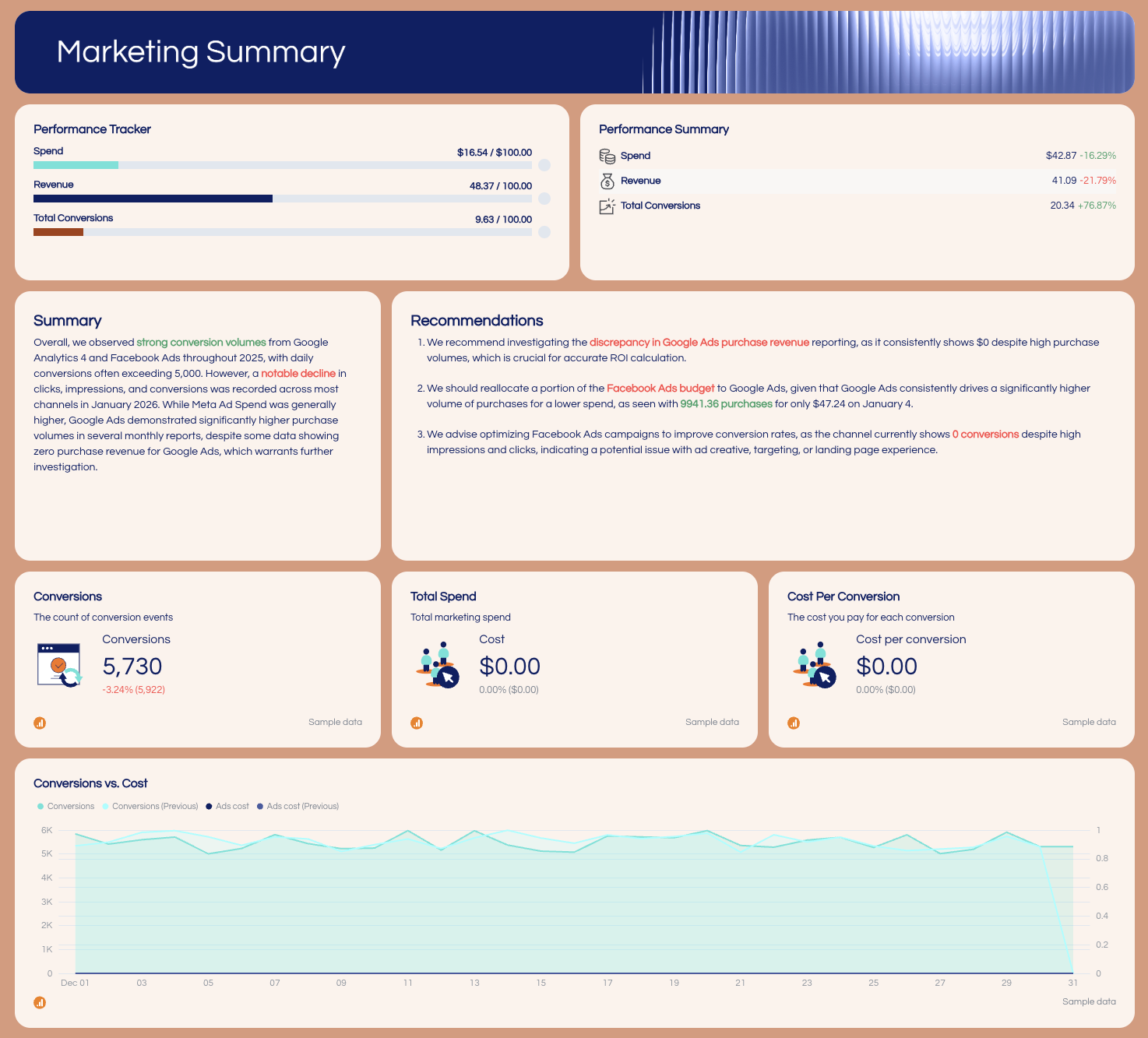Click the Spend coins icon in Performance Summary
Viewport: 1148px width, 1038px height.
pos(607,155)
